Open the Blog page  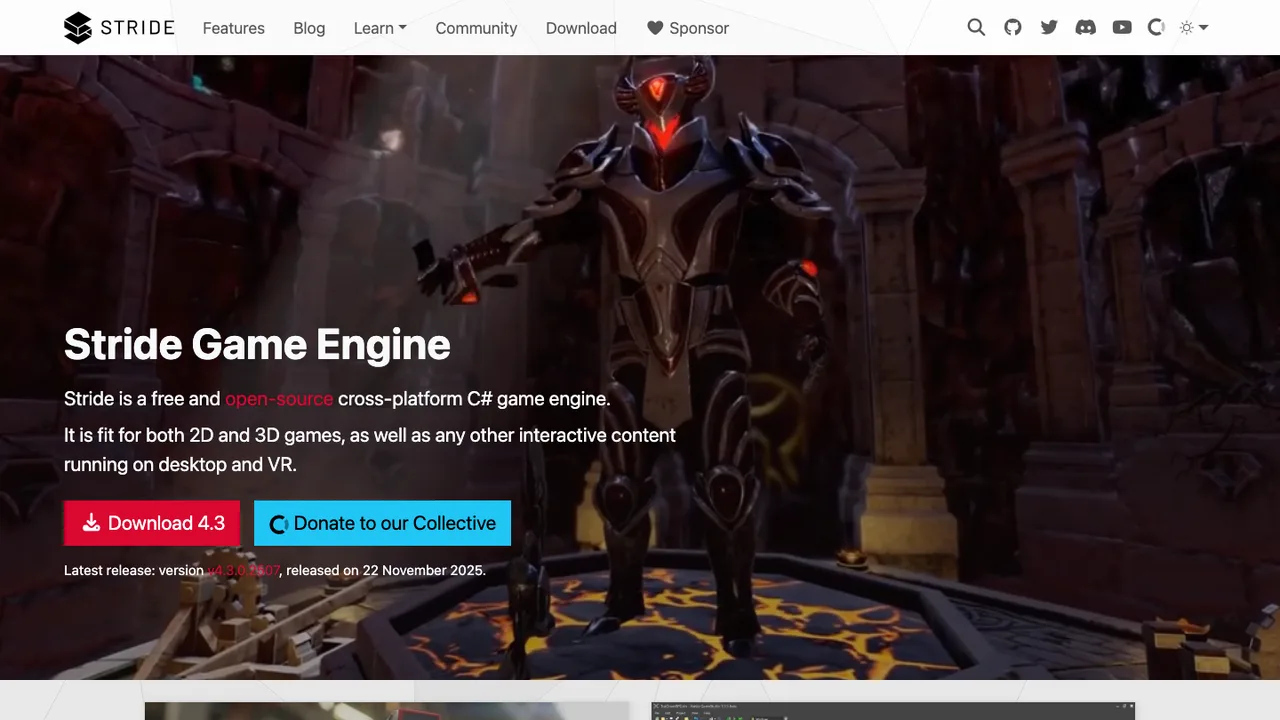point(309,28)
